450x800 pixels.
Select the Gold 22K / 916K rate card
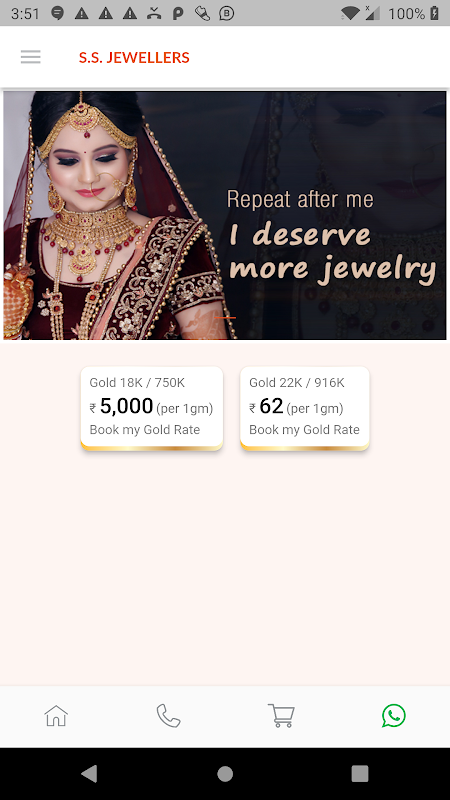click(x=305, y=408)
